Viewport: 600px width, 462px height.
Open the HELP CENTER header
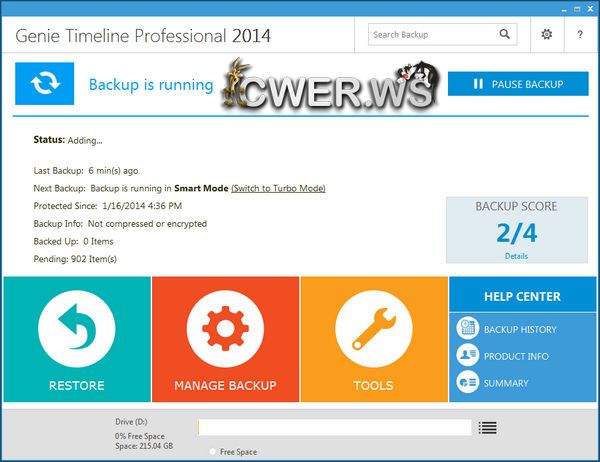[523, 296]
